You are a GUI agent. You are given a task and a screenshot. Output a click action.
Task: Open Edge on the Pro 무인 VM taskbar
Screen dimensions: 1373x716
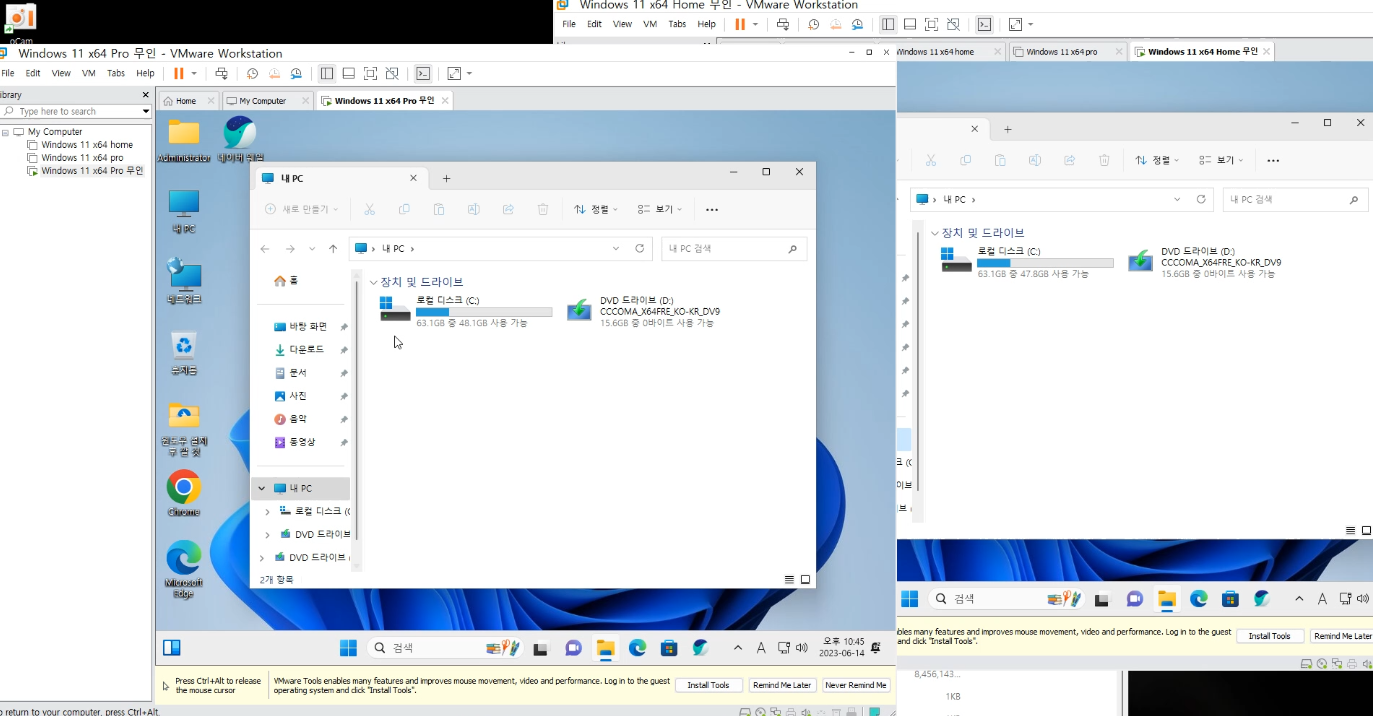637,648
